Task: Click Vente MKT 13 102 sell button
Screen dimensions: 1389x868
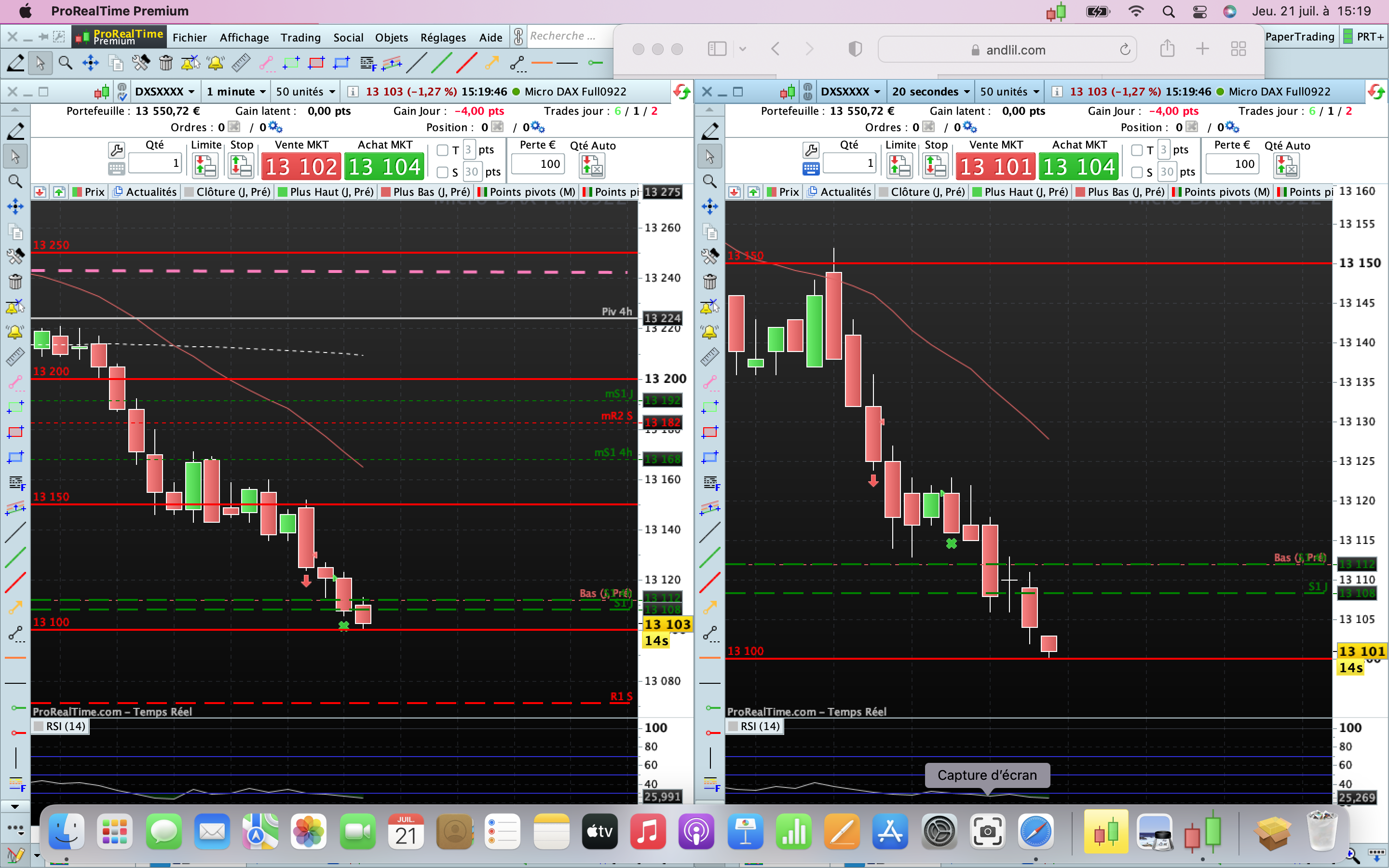Action: [x=301, y=166]
